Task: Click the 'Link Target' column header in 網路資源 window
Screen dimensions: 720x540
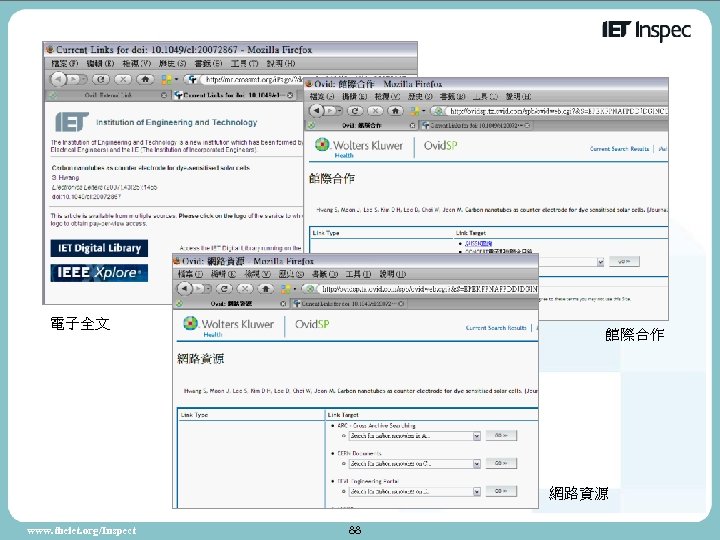Action: [x=343, y=415]
